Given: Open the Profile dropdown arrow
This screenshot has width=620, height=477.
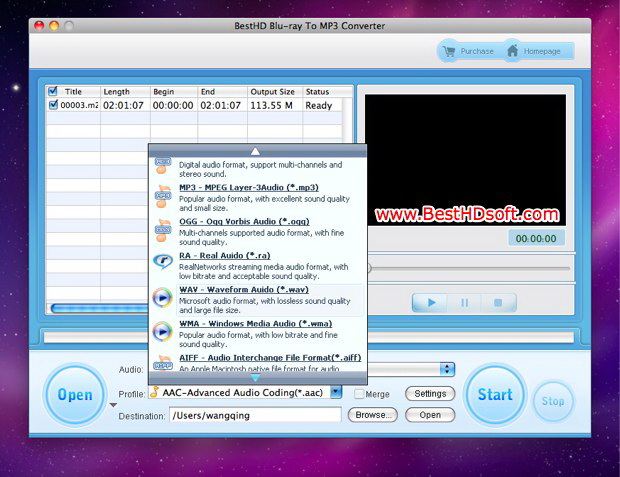Looking at the screenshot, I should coord(336,392).
